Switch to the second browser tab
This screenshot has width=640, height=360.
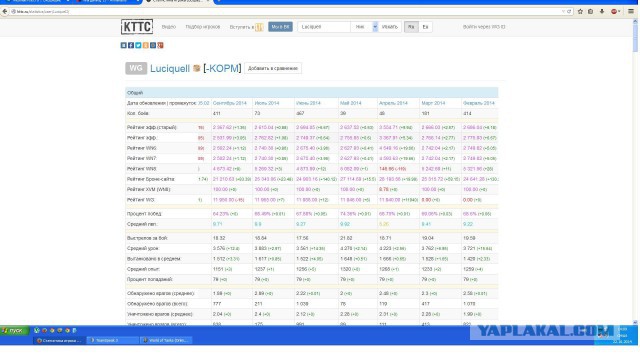point(105,2)
